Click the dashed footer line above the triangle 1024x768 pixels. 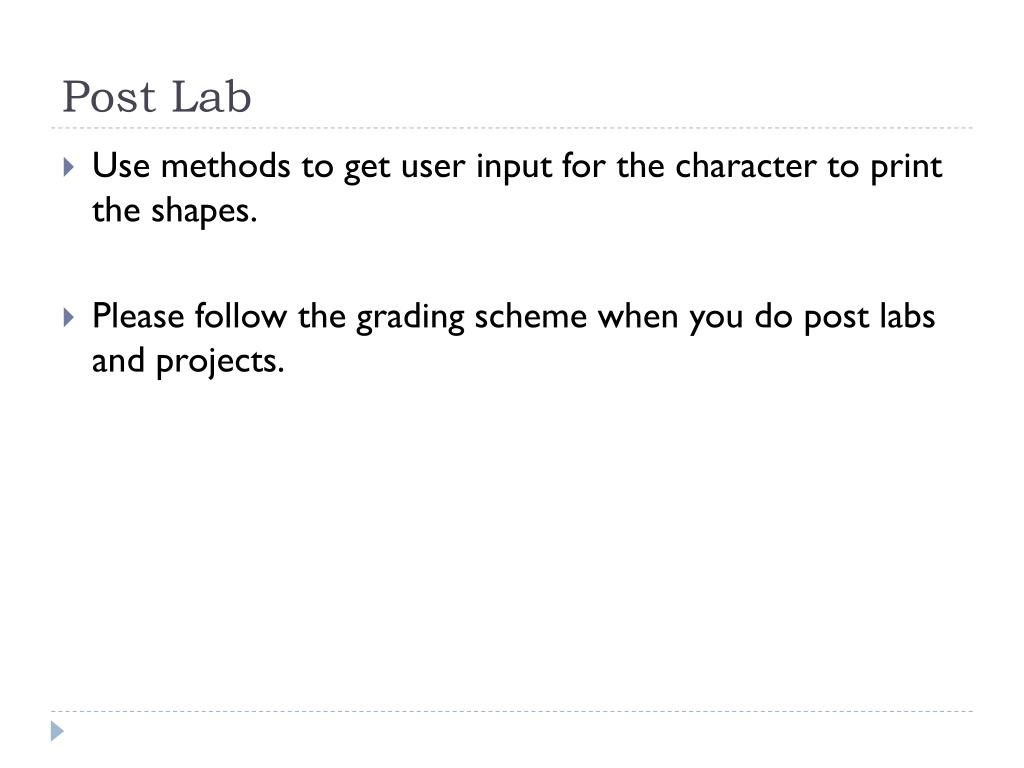(x=512, y=711)
